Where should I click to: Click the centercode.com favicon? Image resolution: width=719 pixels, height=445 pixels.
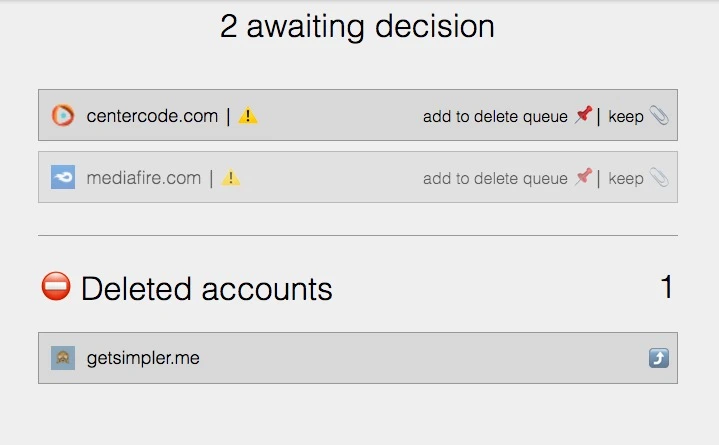63,116
